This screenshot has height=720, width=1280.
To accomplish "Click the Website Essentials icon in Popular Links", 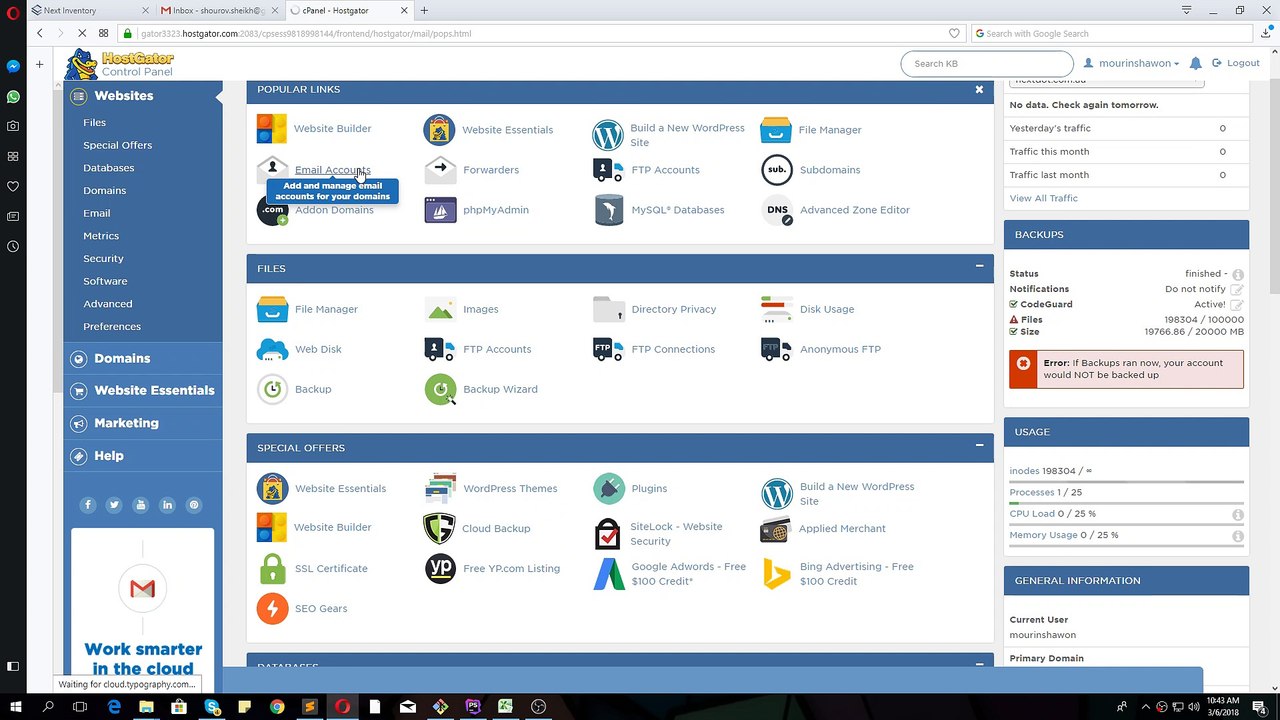I will [x=439, y=129].
